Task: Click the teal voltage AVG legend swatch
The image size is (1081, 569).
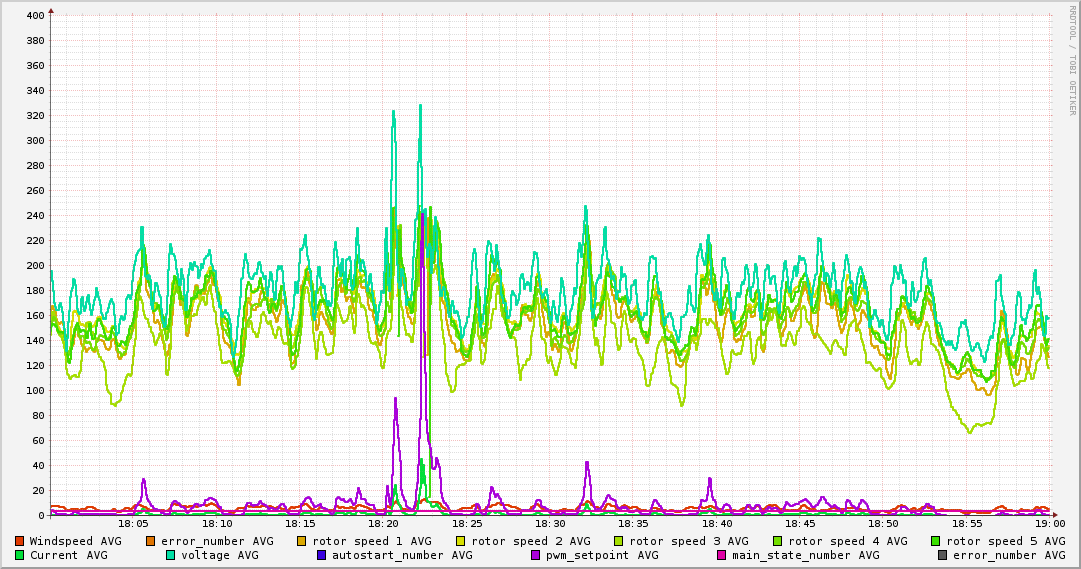Action: [x=170, y=555]
